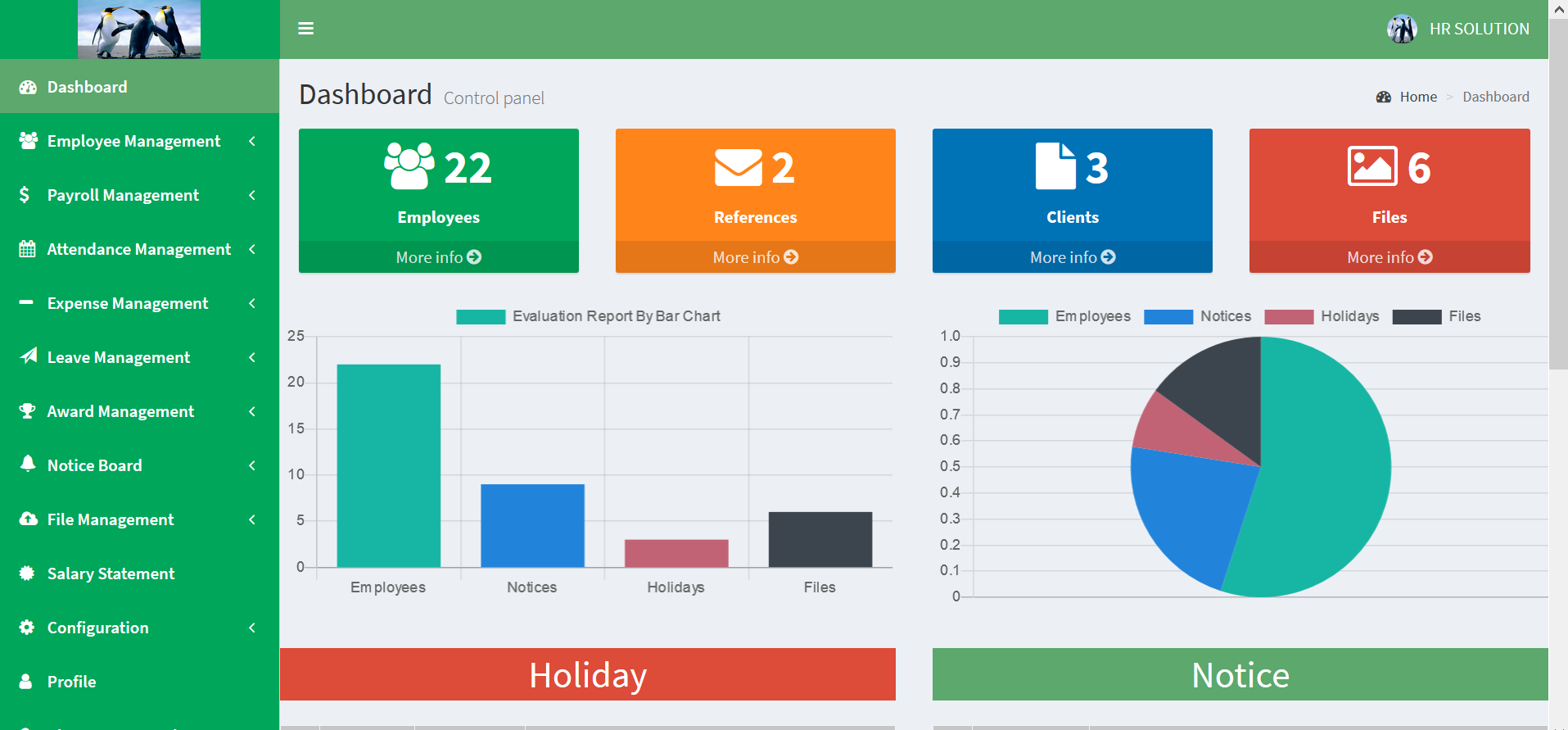Click the picture icon on Files card
Image resolution: width=1568 pixels, height=730 pixels.
pyautogui.click(x=1372, y=166)
